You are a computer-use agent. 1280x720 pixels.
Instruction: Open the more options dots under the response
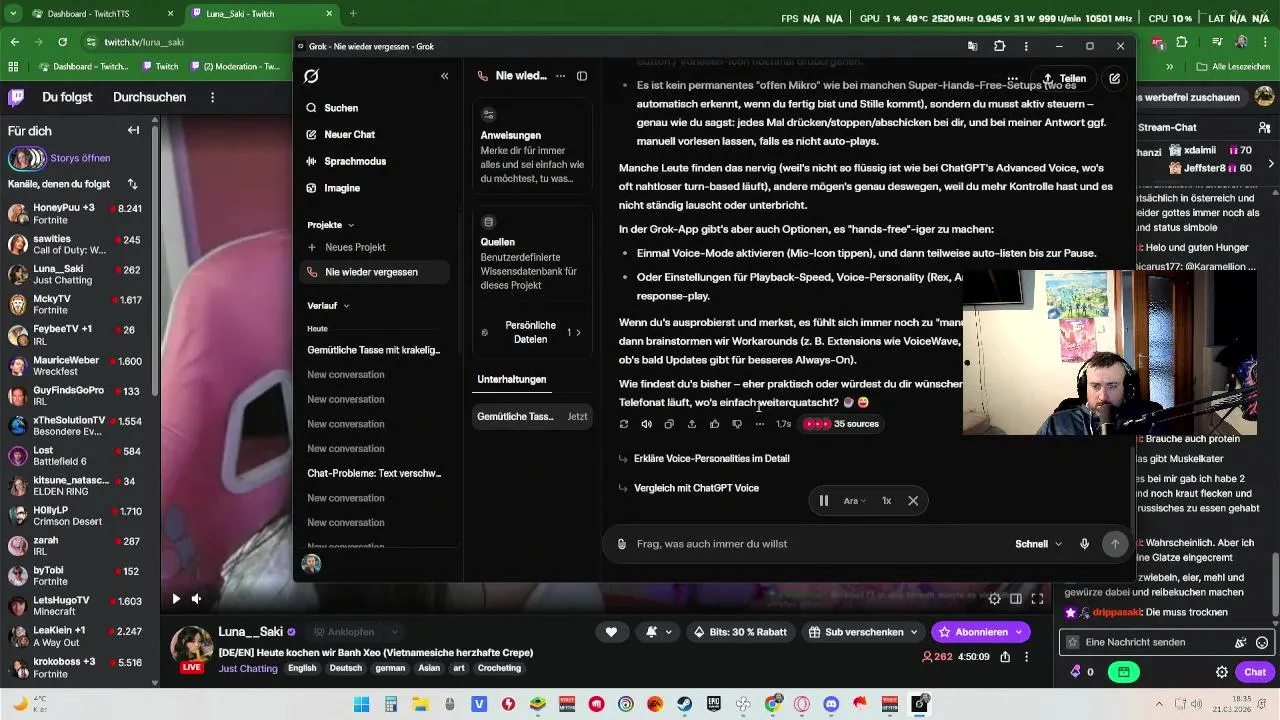coord(760,424)
